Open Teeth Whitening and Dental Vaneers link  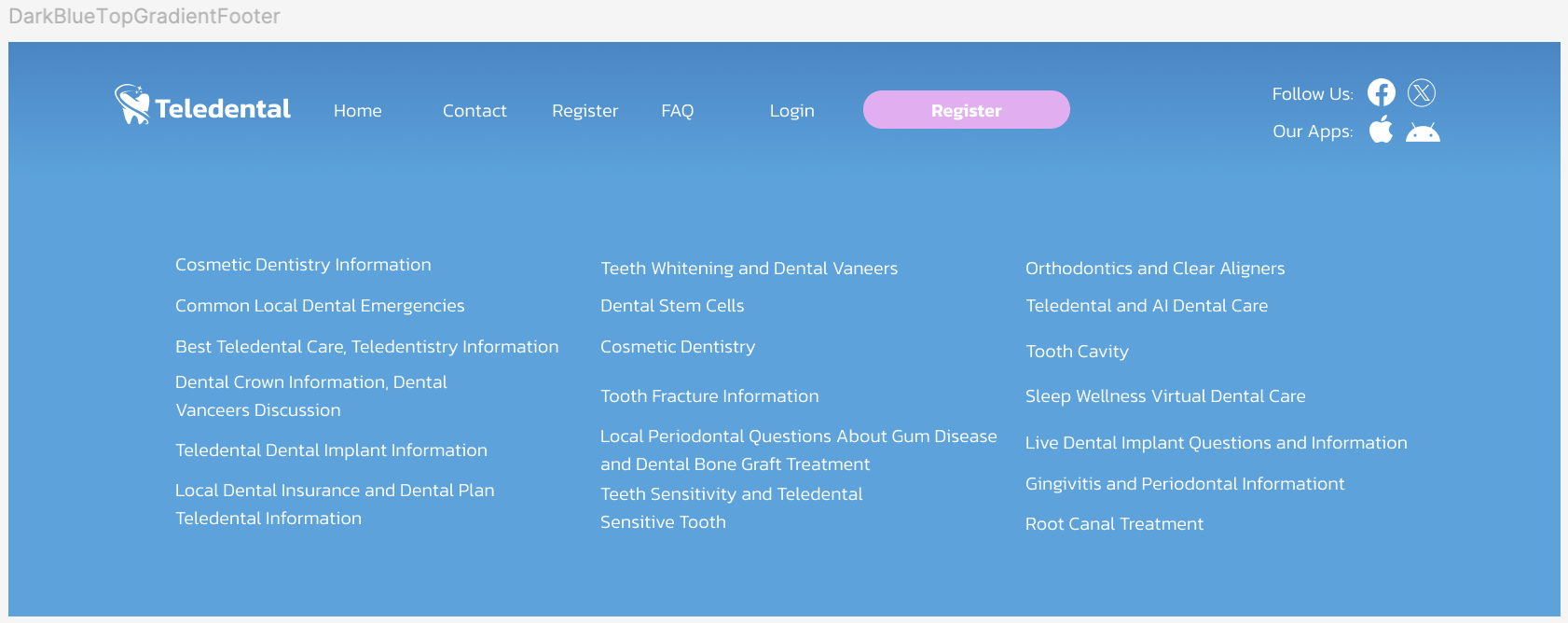[750, 269]
